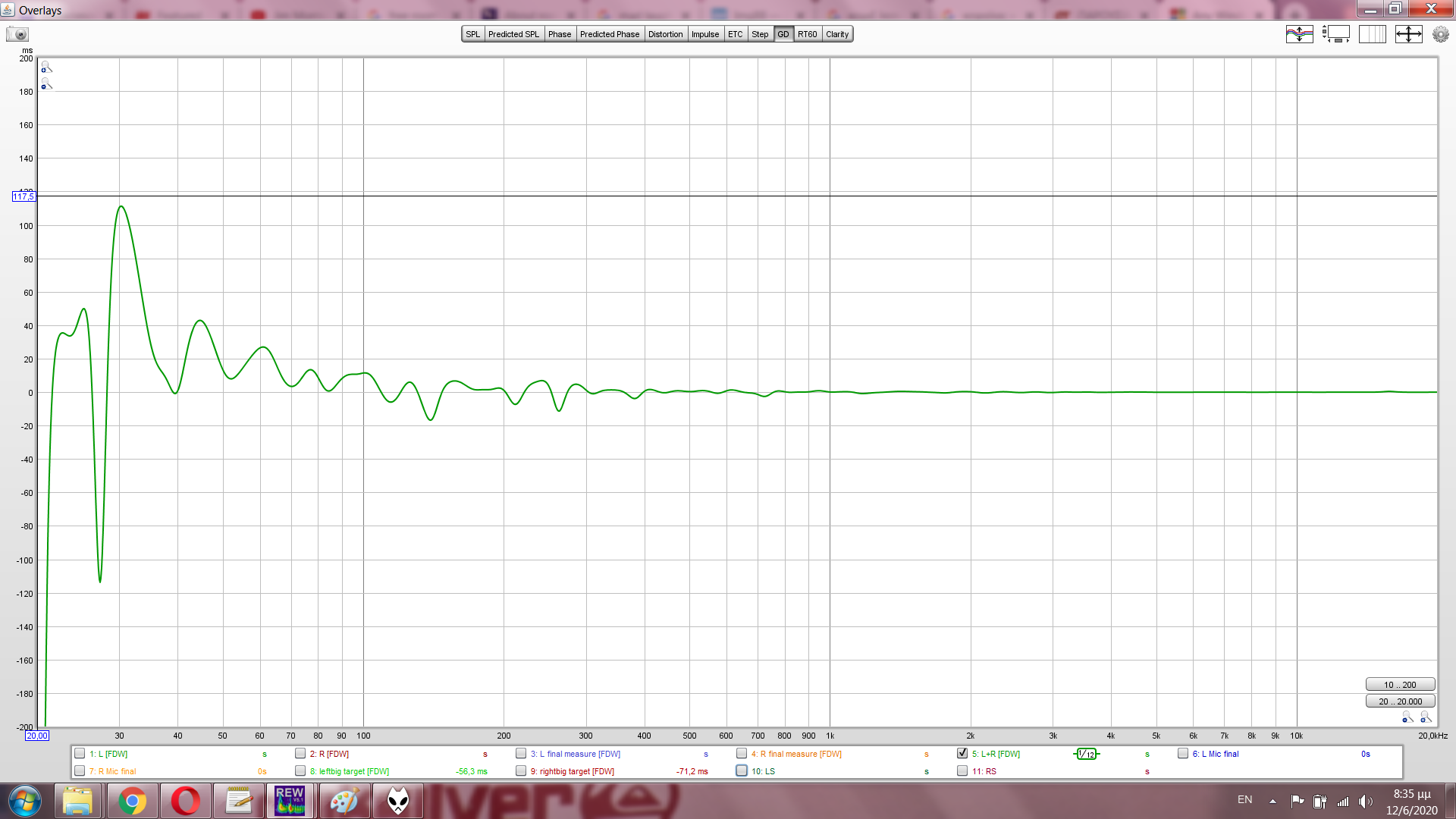1456x819 pixels.
Task: Select the Impulse tab
Action: tap(705, 34)
